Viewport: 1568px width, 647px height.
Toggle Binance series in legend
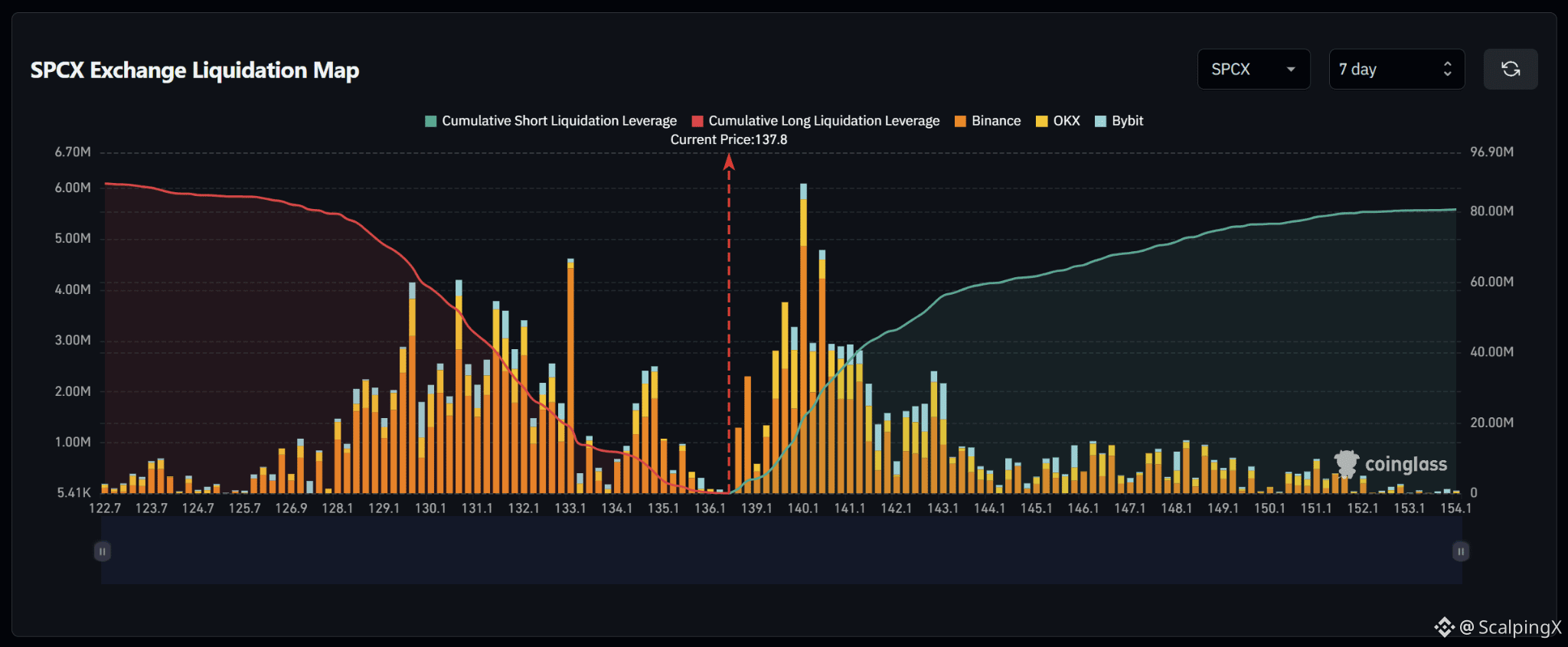click(x=988, y=121)
